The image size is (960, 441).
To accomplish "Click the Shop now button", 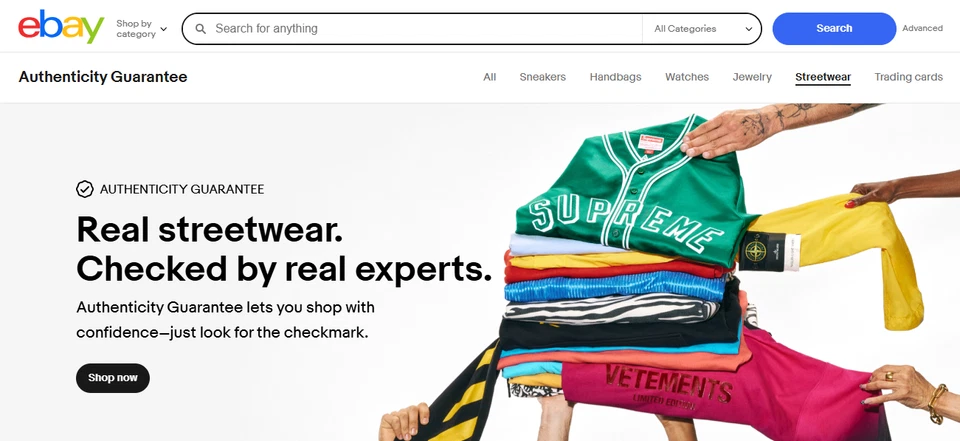I will 113,378.
